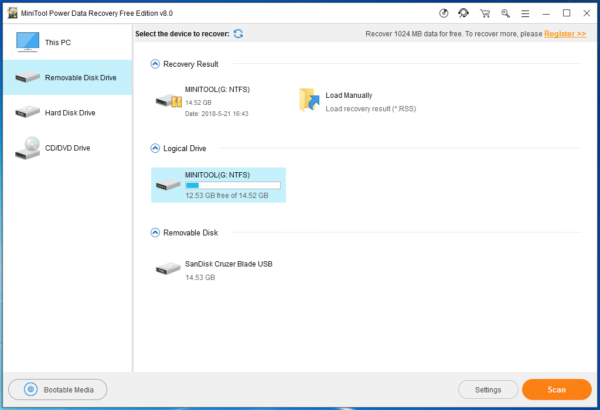This screenshot has height=410, width=600.
Task: Open the MINITOOL recovery result dated 2018-5-21
Action: coord(218,101)
